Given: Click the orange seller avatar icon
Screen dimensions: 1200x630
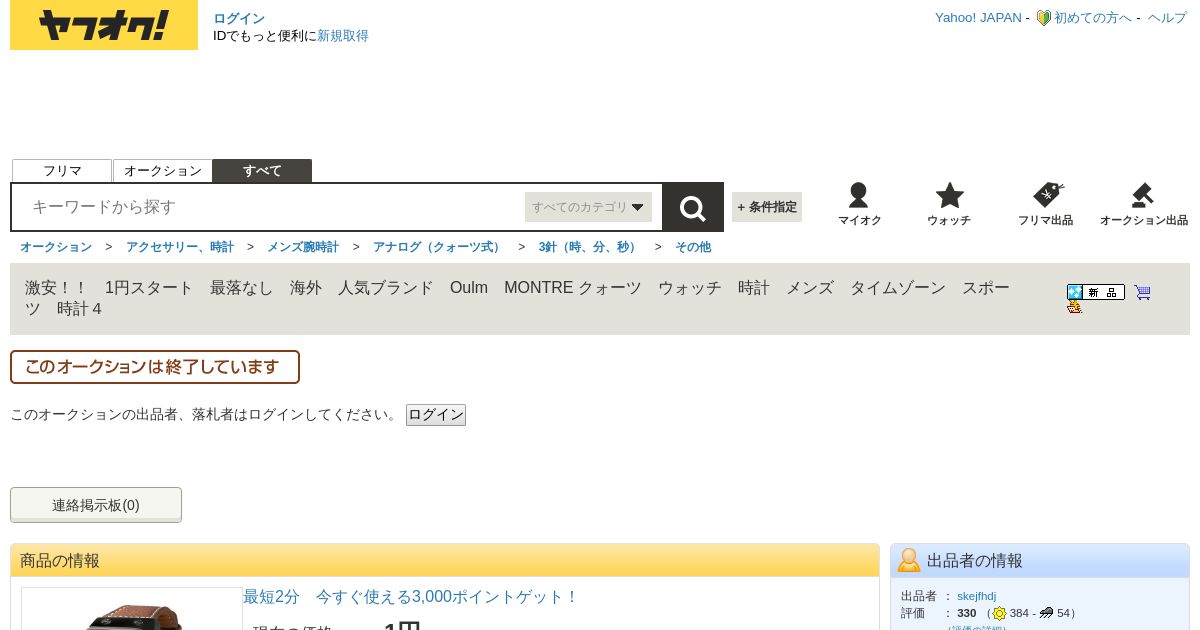Looking at the screenshot, I should pyautogui.click(x=909, y=560).
